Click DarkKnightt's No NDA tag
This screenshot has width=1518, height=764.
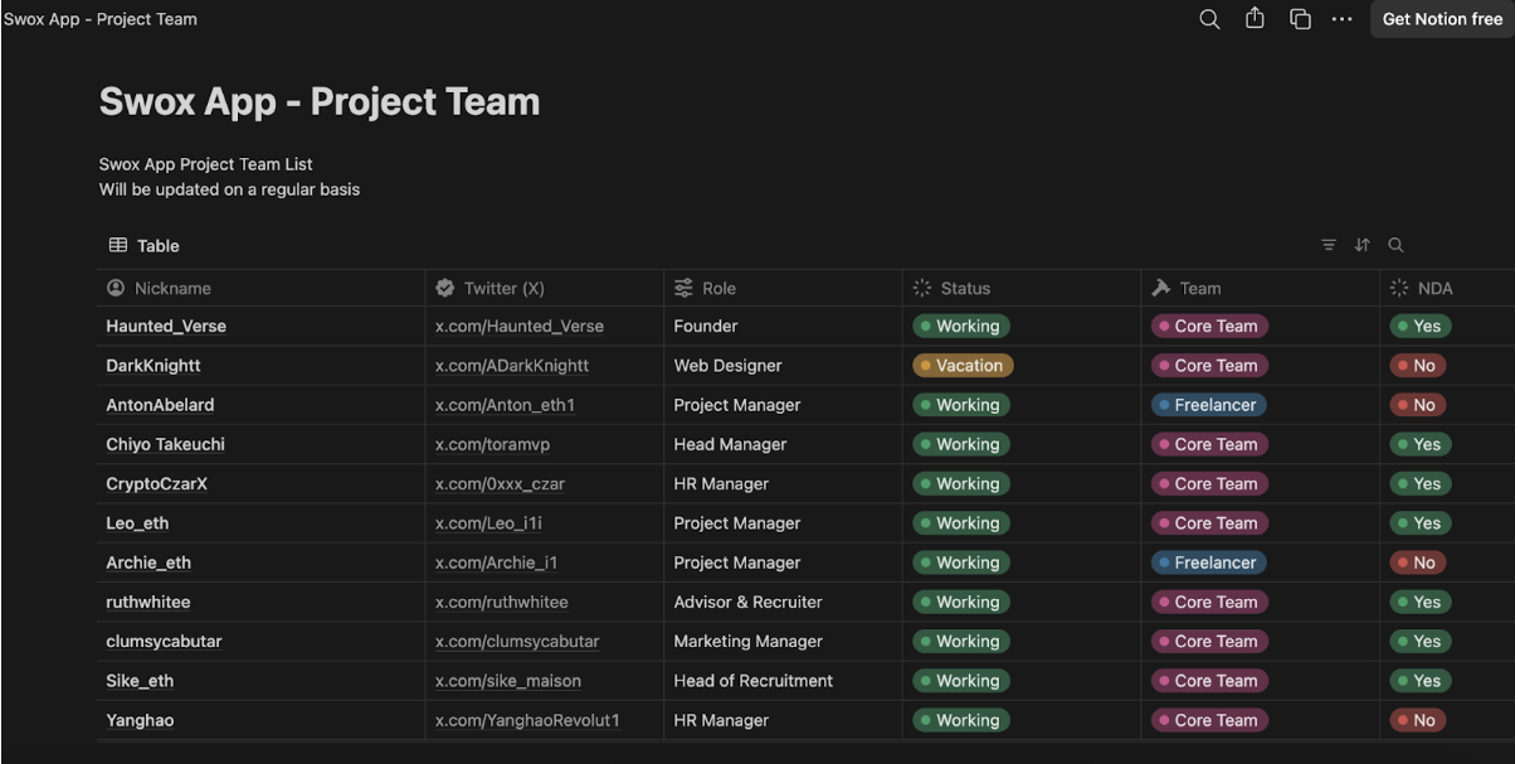(x=1418, y=365)
